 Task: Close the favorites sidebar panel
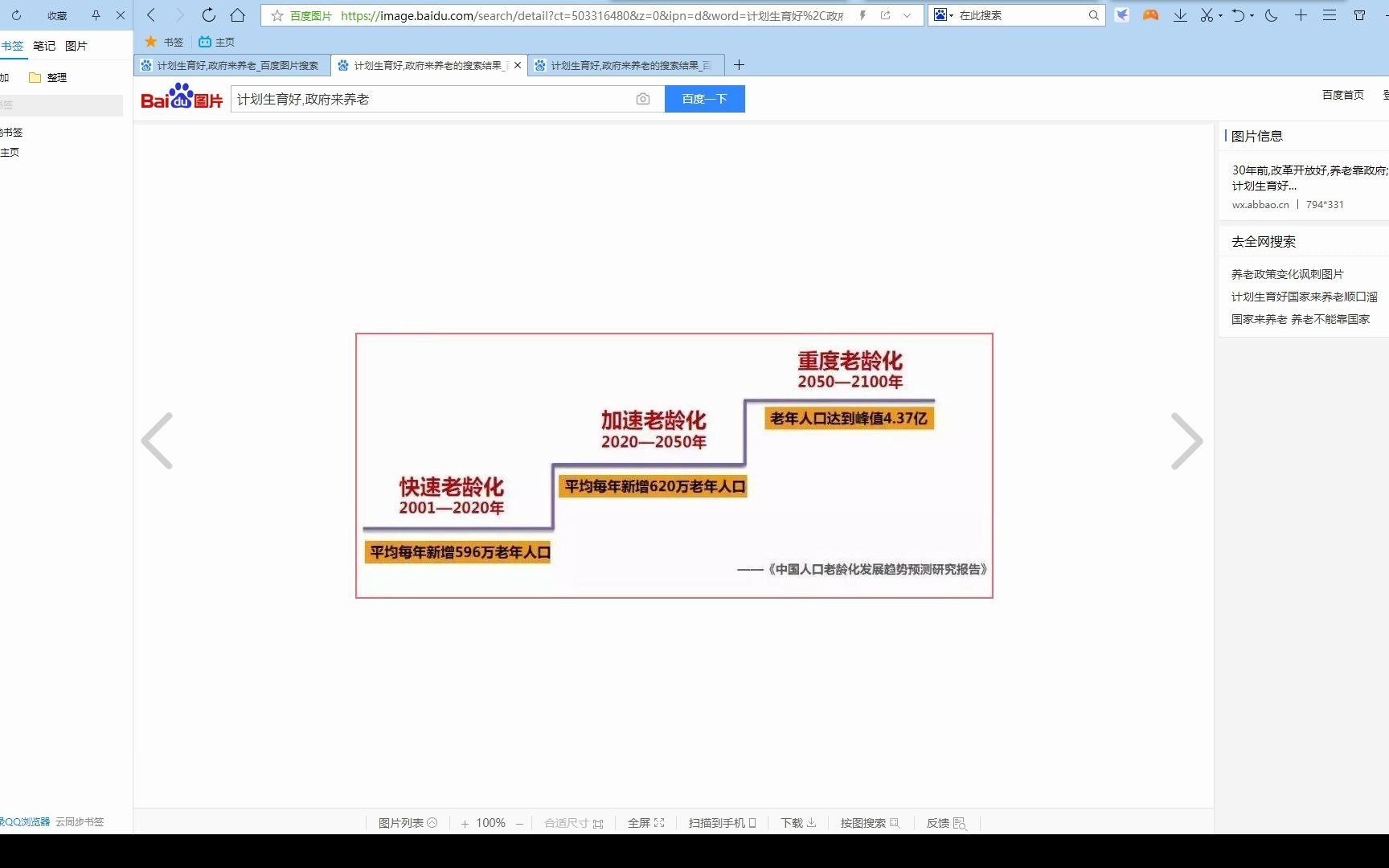(121, 15)
